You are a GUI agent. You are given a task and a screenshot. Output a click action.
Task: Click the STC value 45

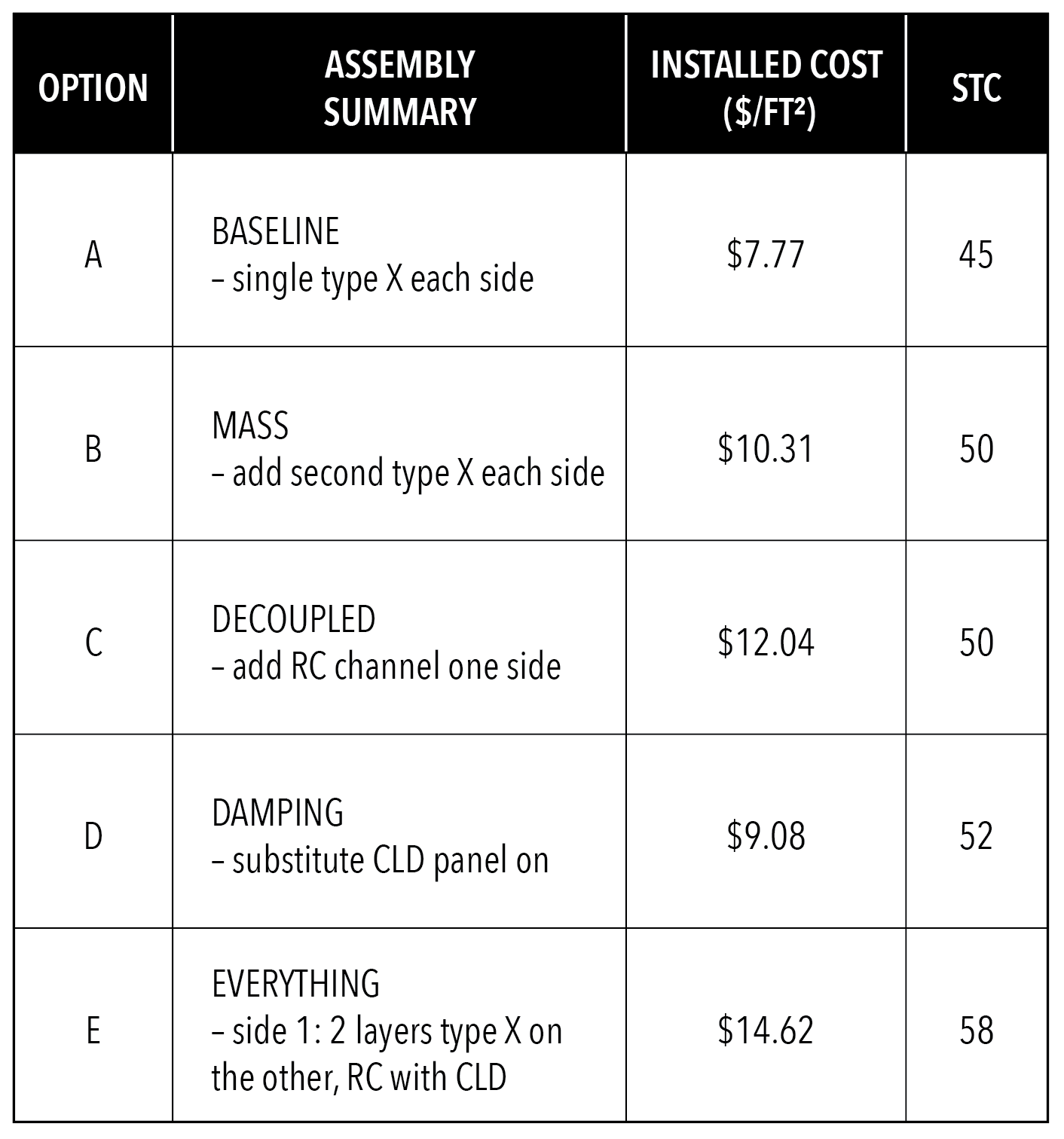pyautogui.click(x=976, y=255)
